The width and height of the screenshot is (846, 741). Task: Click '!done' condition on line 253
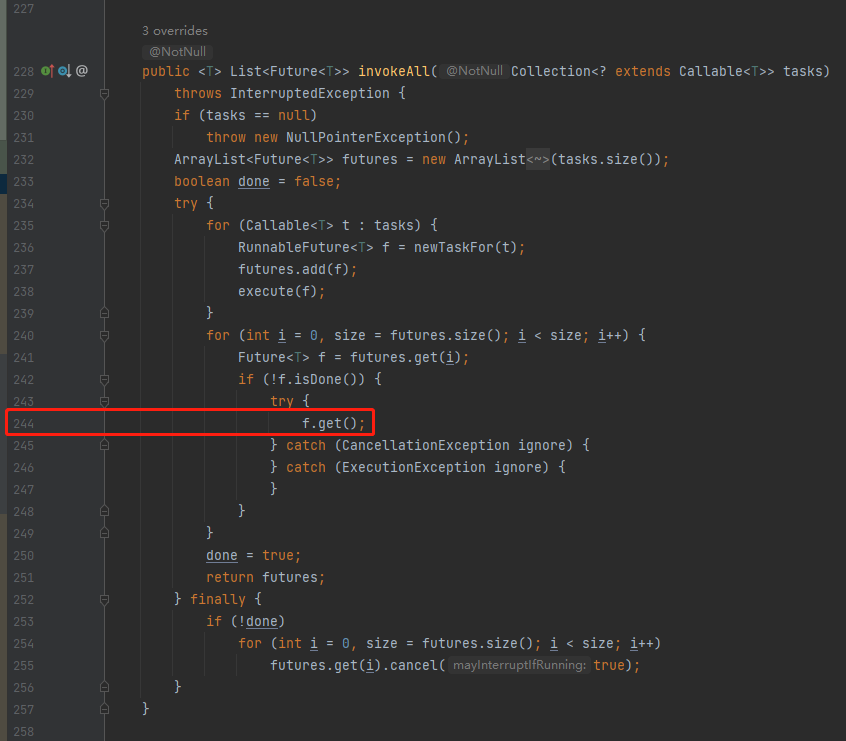[x=257, y=622]
